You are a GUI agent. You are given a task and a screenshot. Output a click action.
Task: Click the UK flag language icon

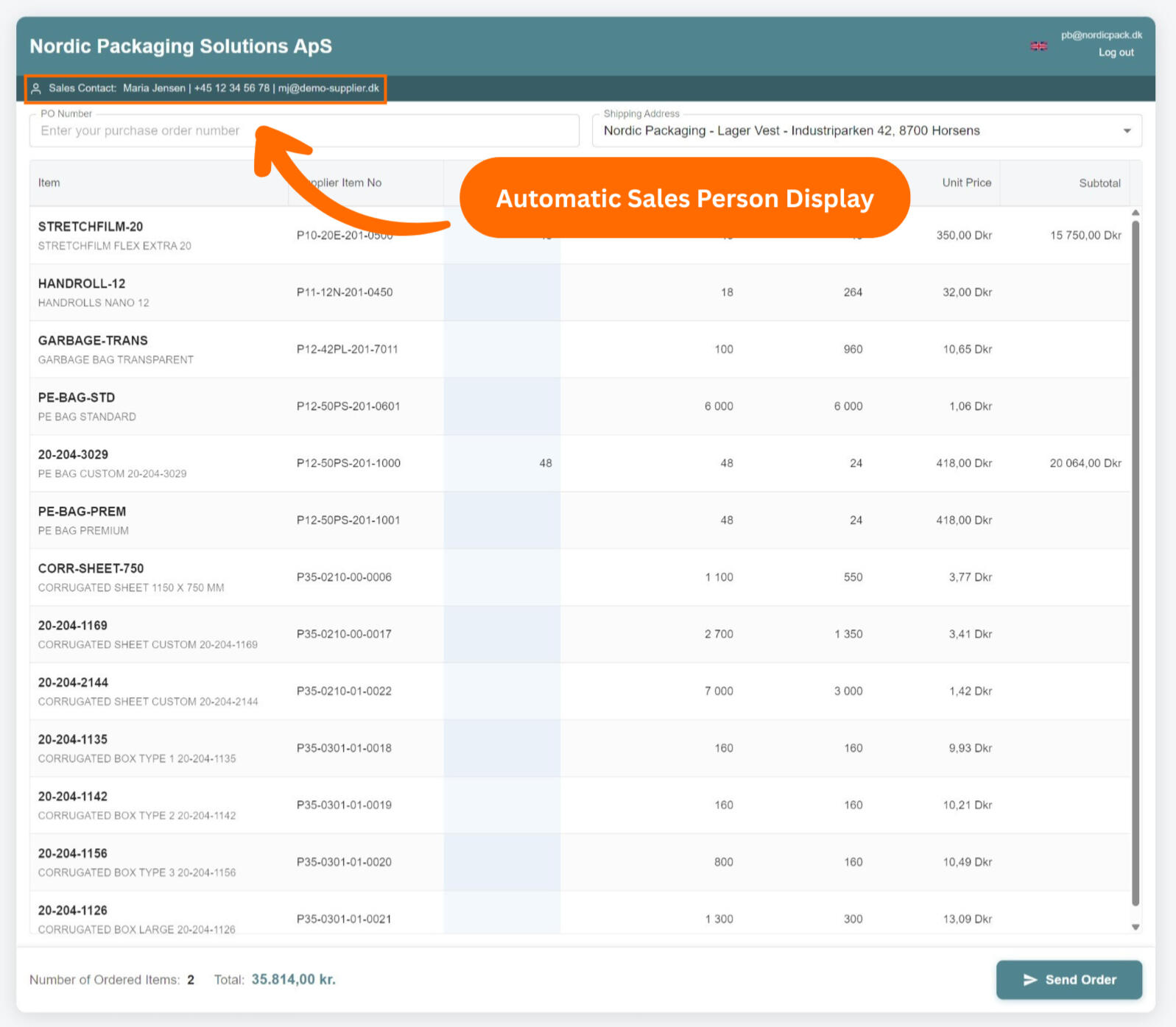[1038, 46]
